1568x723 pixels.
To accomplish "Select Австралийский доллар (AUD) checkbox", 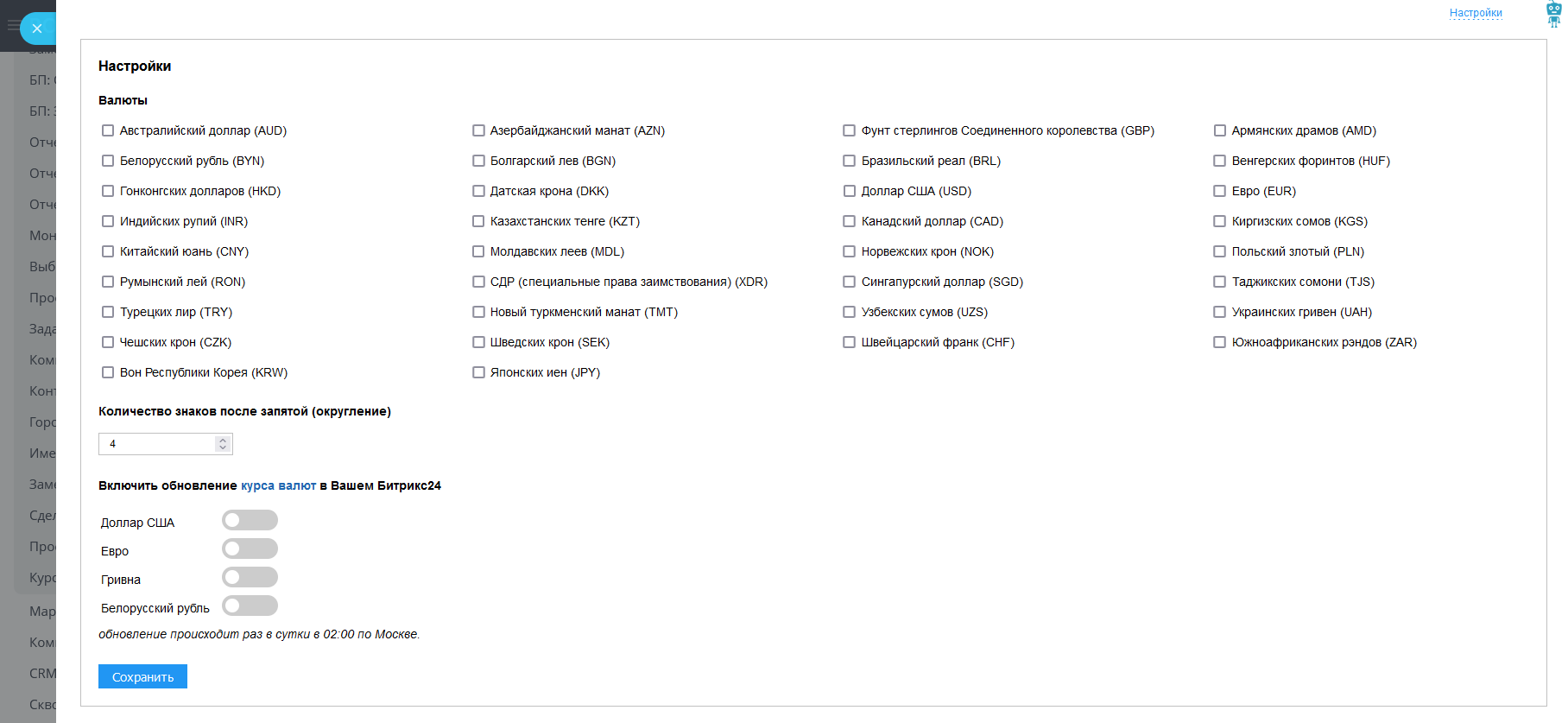I will tap(108, 130).
